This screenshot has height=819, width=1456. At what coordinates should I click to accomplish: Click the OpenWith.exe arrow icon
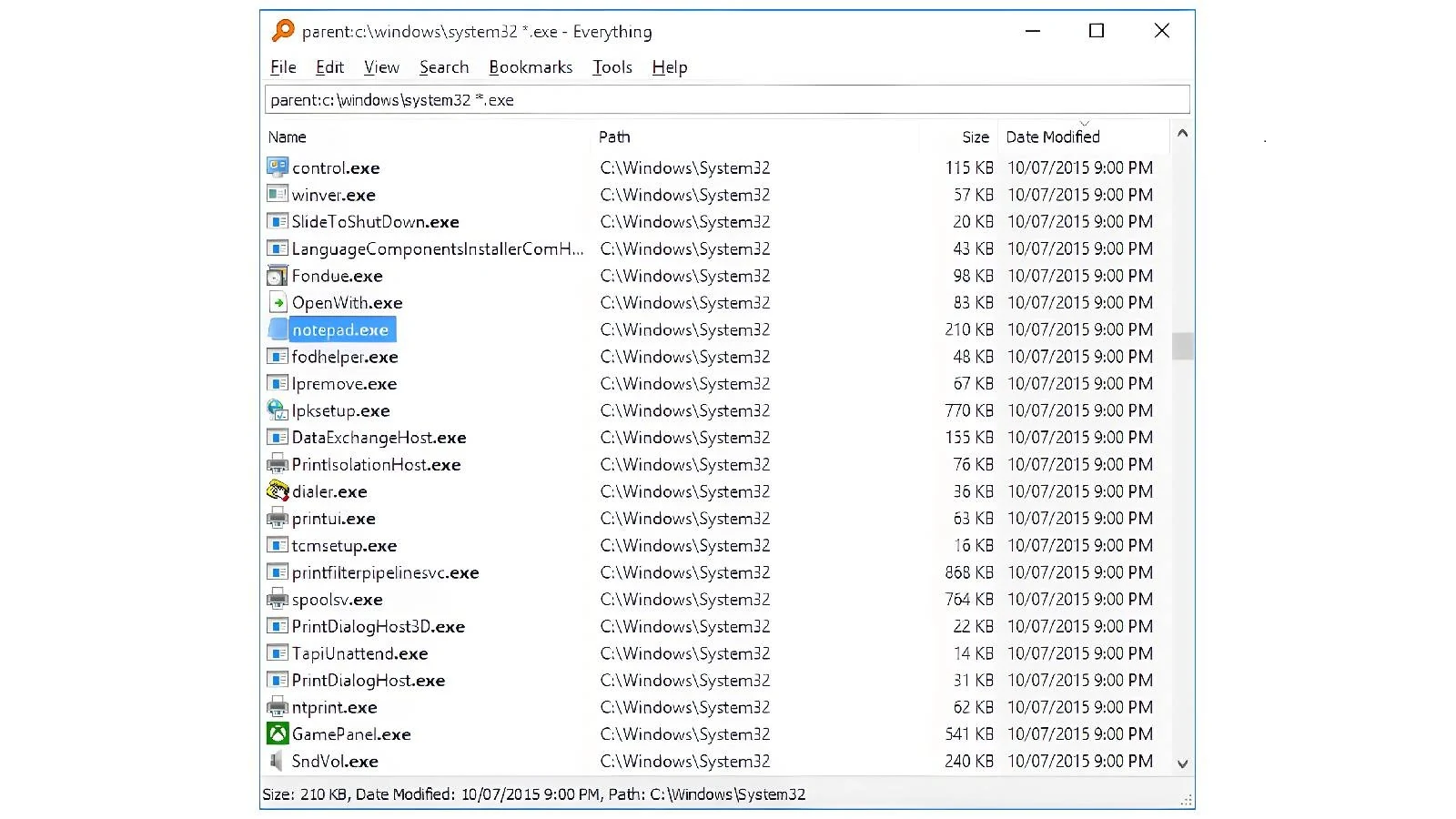coord(278,302)
